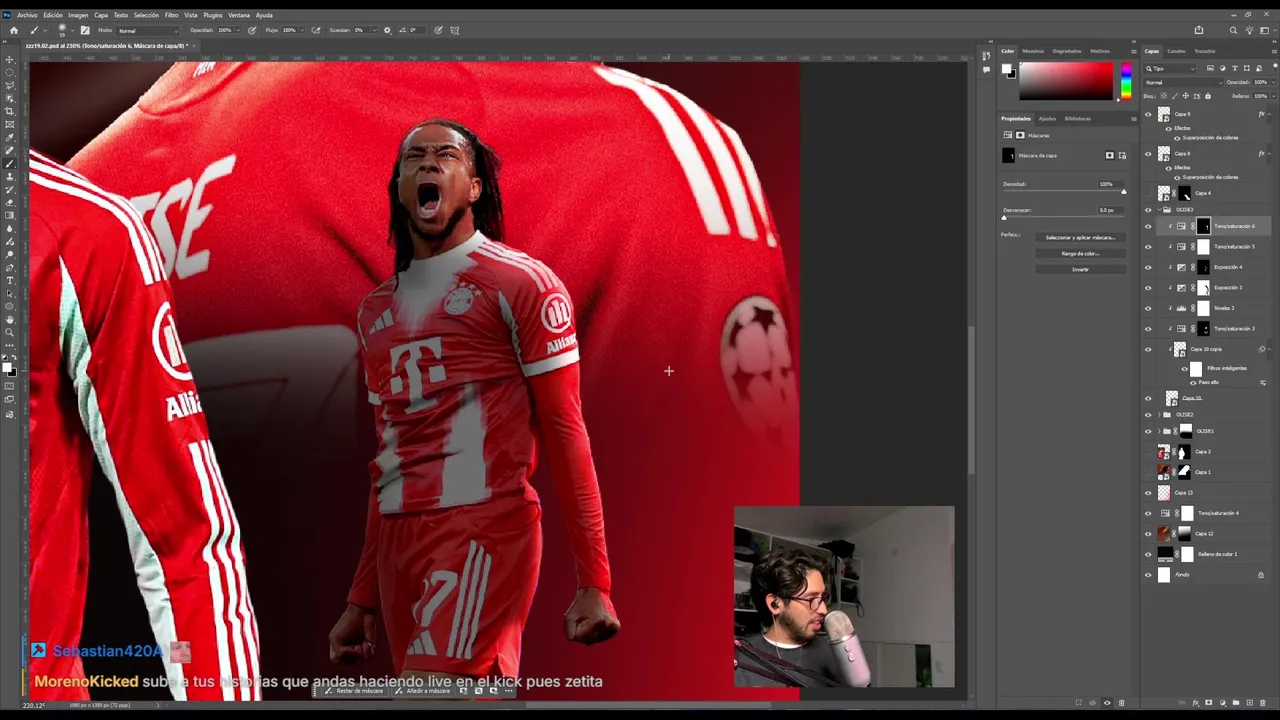Click the Home icon in options bar
The image size is (1280, 720).
click(x=13, y=30)
